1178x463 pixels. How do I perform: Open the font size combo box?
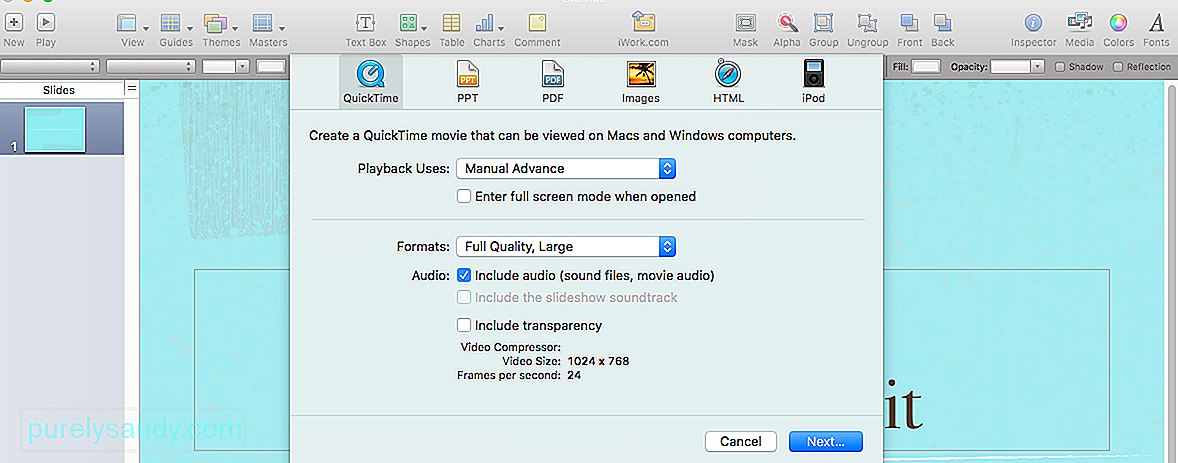click(x=226, y=67)
